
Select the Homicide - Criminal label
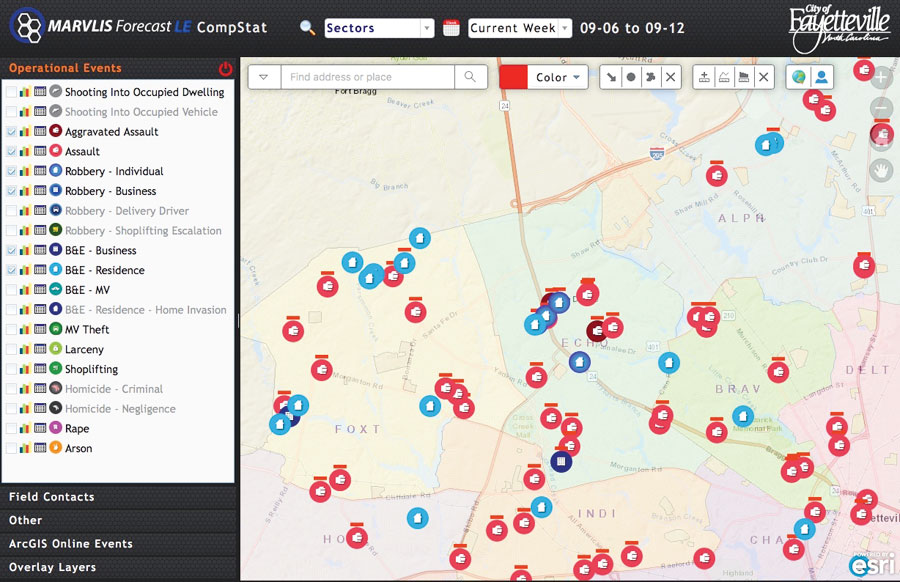pos(114,389)
